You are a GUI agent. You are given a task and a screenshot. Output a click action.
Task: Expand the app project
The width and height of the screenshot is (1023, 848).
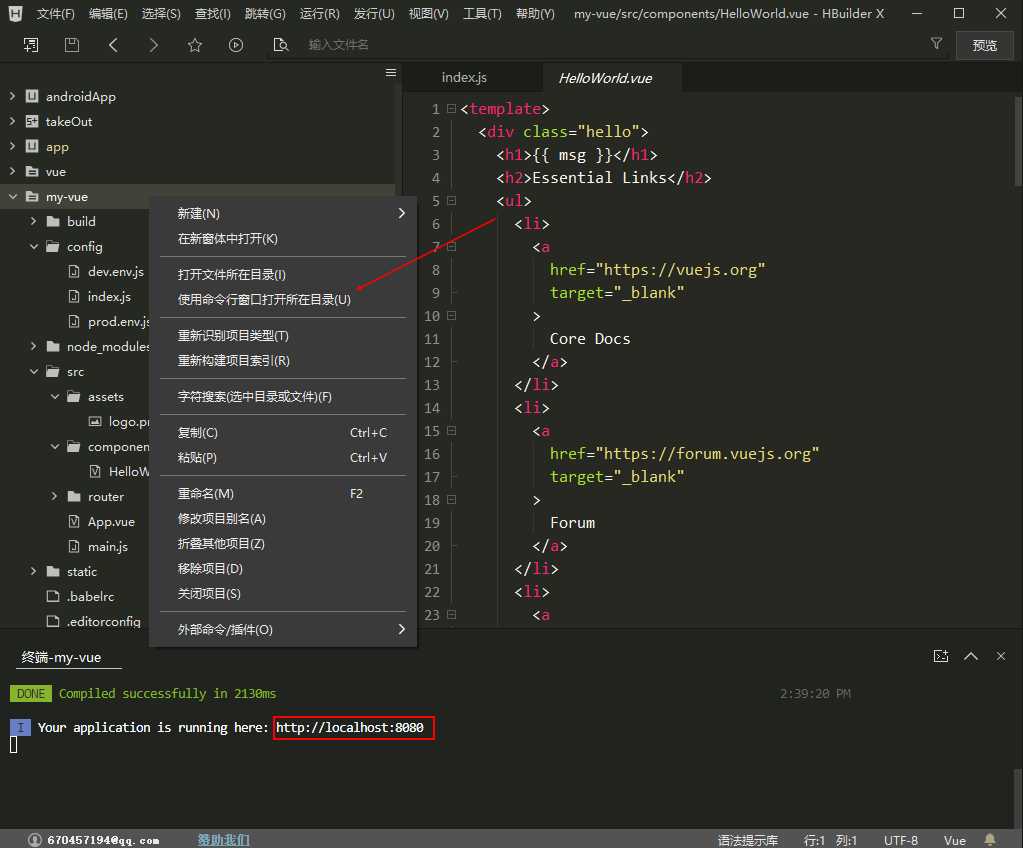(x=12, y=146)
